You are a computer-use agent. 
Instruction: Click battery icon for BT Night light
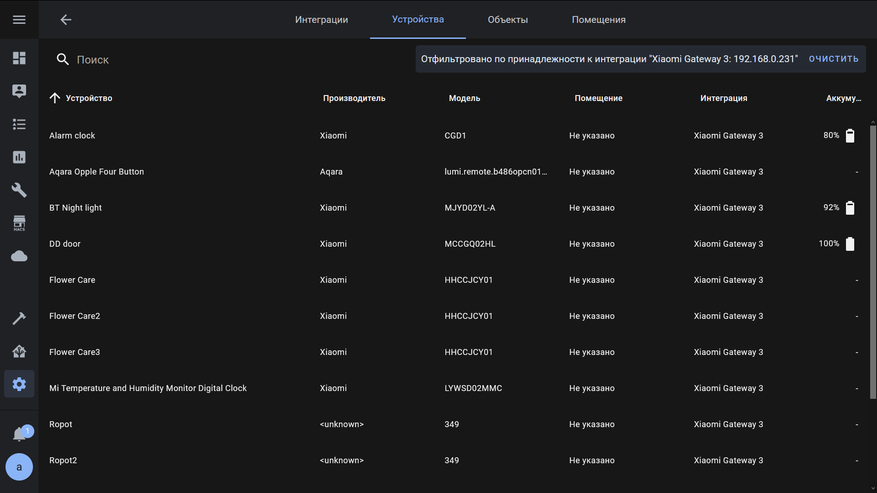(x=850, y=208)
